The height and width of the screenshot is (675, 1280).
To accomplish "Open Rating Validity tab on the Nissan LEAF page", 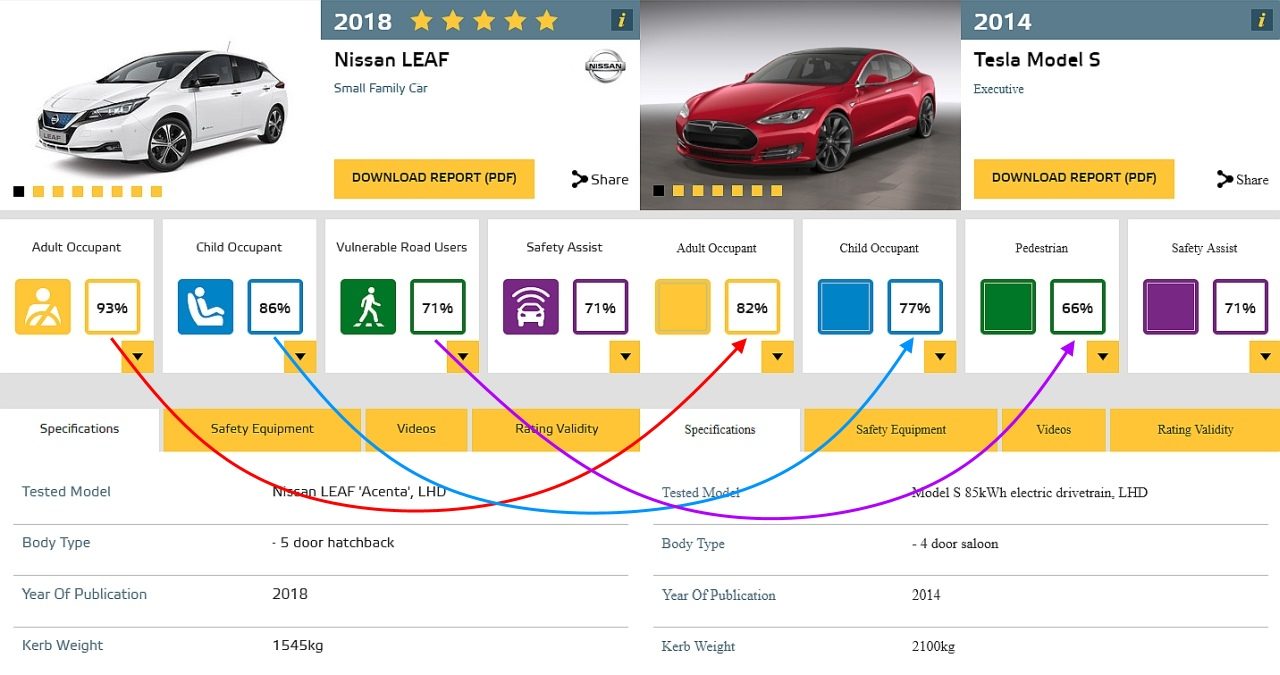I will pos(556,429).
